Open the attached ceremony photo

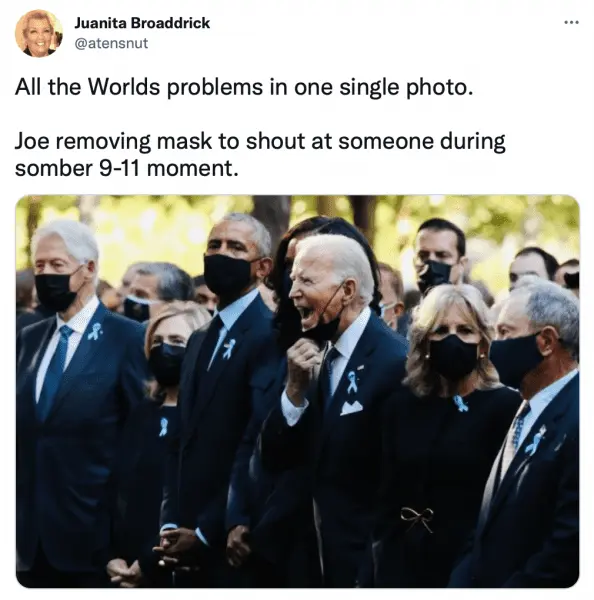click(x=297, y=391)
